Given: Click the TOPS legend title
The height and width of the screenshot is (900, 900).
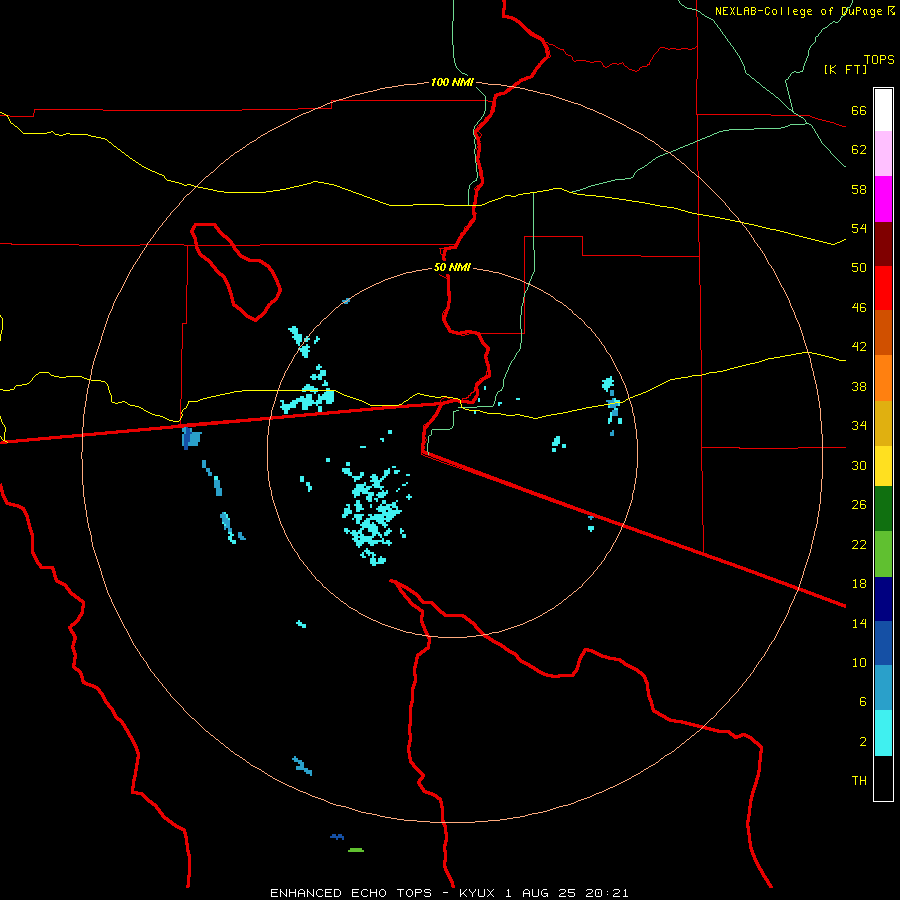Looking at the screenshot, I should 879,59.
